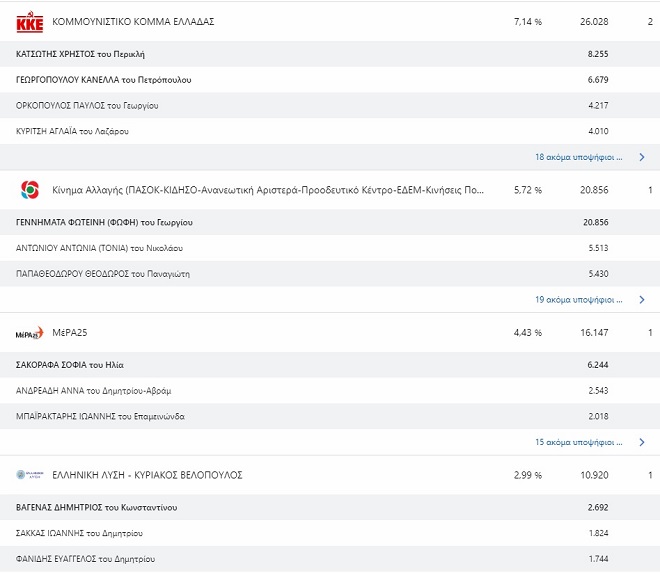Click candidate ΓΕΝΝΗΜΑΤΑ ΦΩΤΕΙΝΗ (ΦΩΦΗ) row
660x573 pixels.
pyautogui.click(x=105, y=222)
